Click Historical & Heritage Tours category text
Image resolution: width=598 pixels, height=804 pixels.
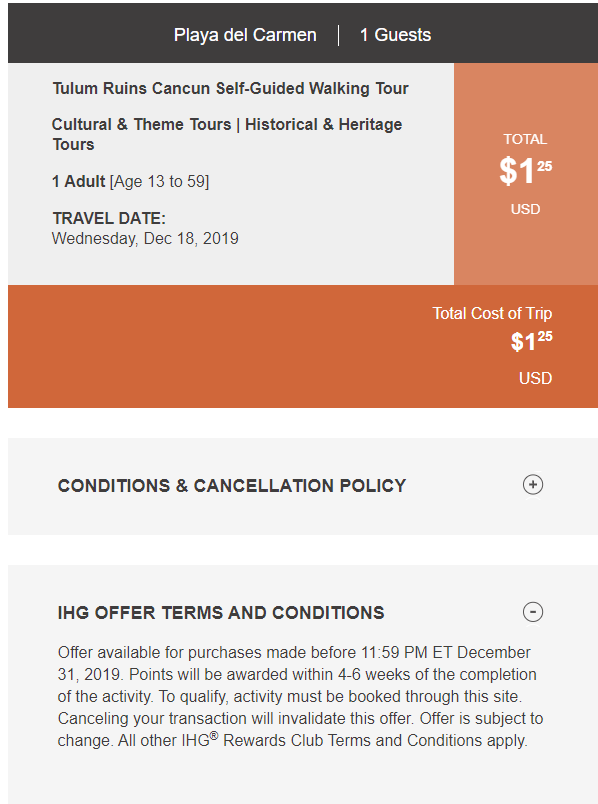coord(227,134)
